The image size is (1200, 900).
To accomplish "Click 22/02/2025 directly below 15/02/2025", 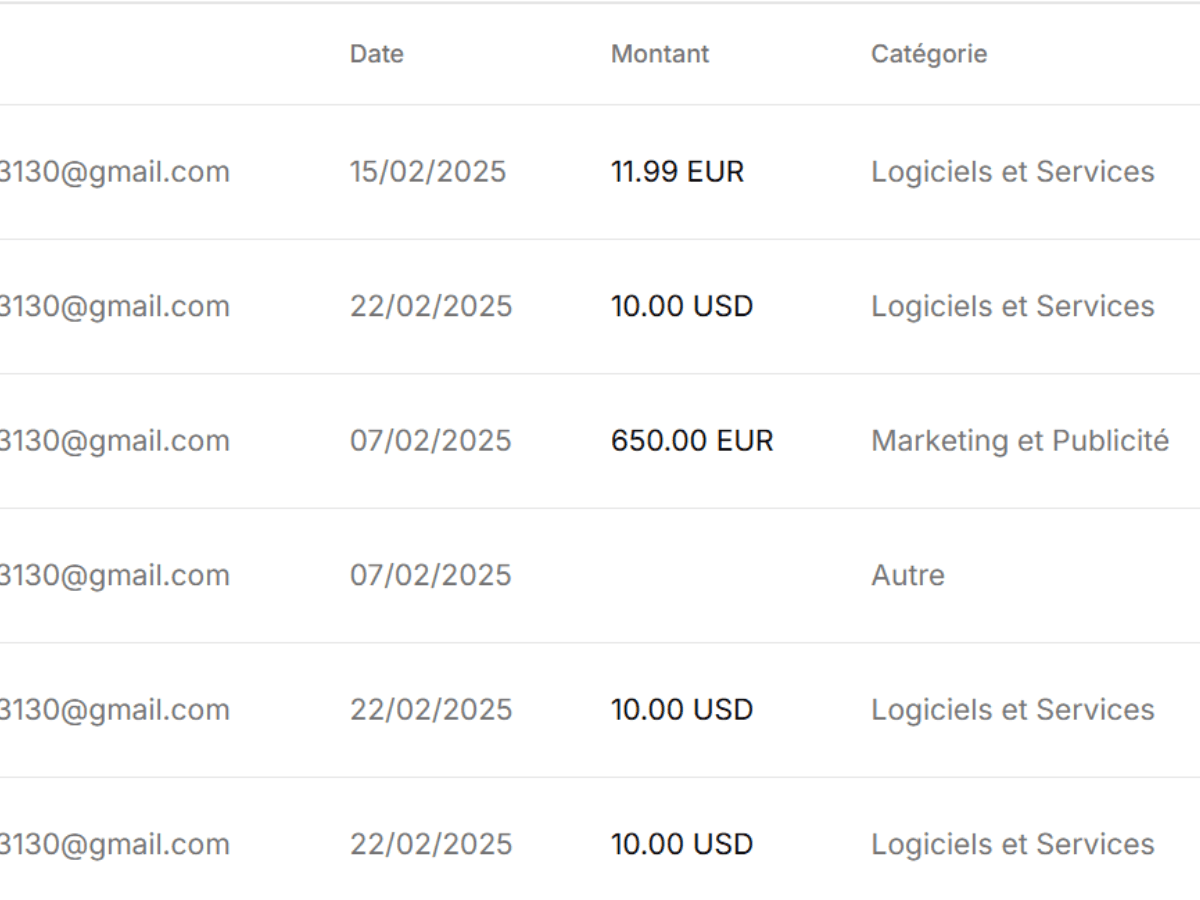I will tap(431, 306).
